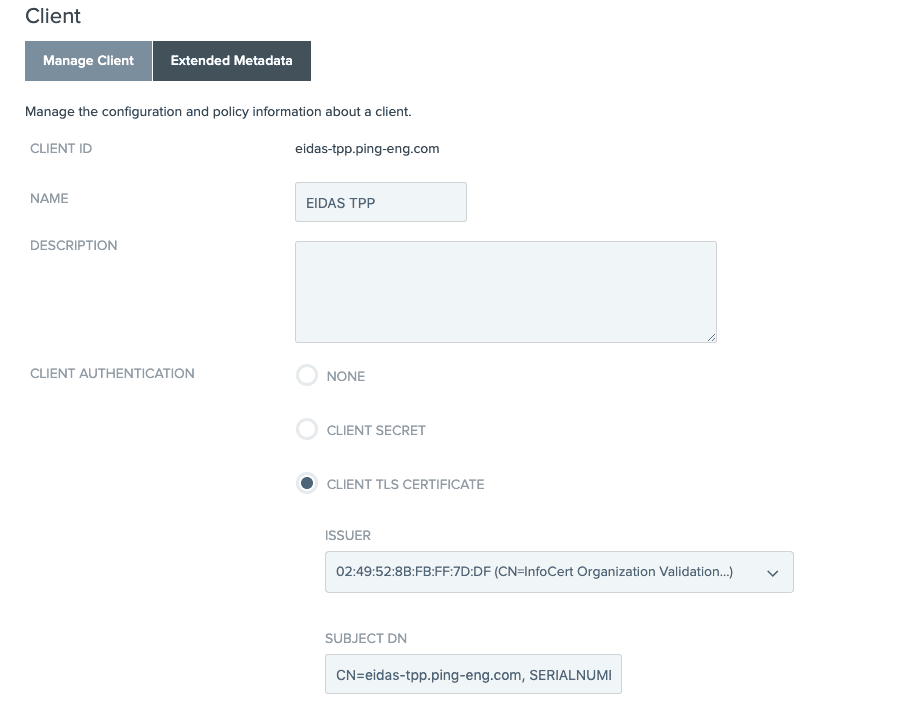Image resolution: width=922 pixels, height=712 pixels.
Task: Click the Name field containing EIDAS TPP
Action: [x=380, y=202]
